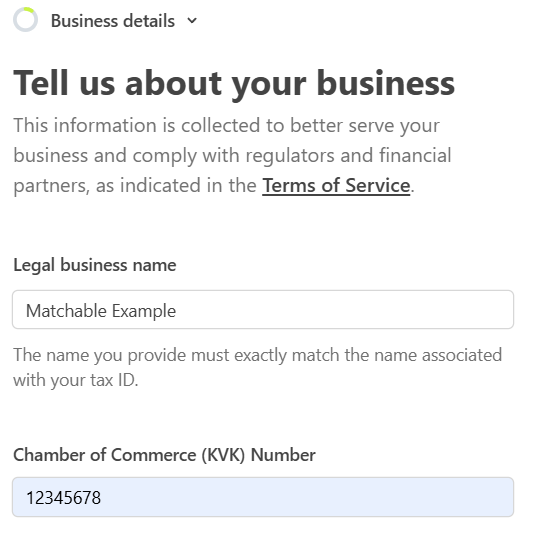Focus the Chamber of Commerce (KVK) Number field
This screenshot has height=535, width=533.
pos(263,497)
